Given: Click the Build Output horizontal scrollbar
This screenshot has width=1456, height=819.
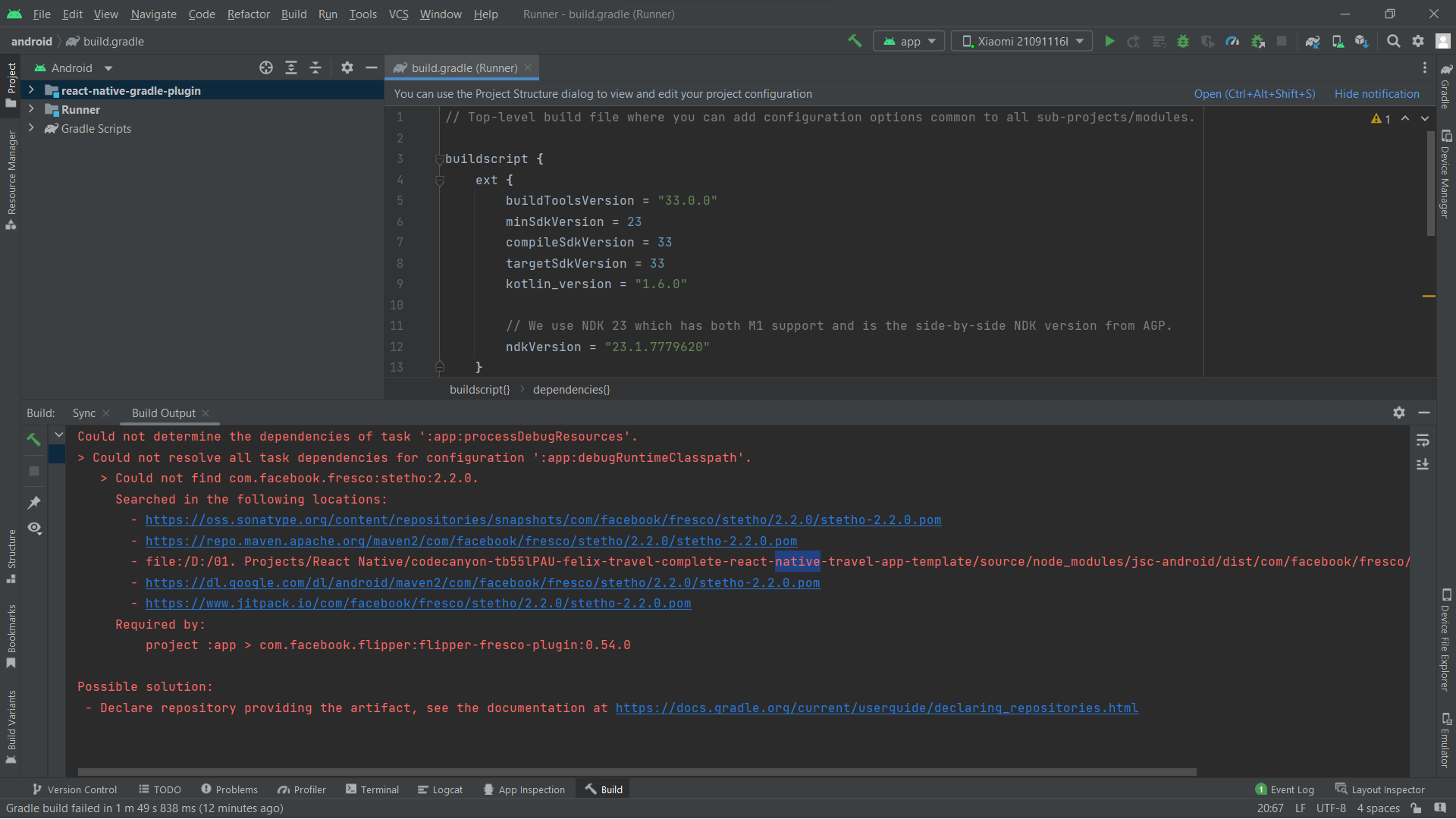Looking at the screenshot, I should pyautogui.click(x=637, y=772).
